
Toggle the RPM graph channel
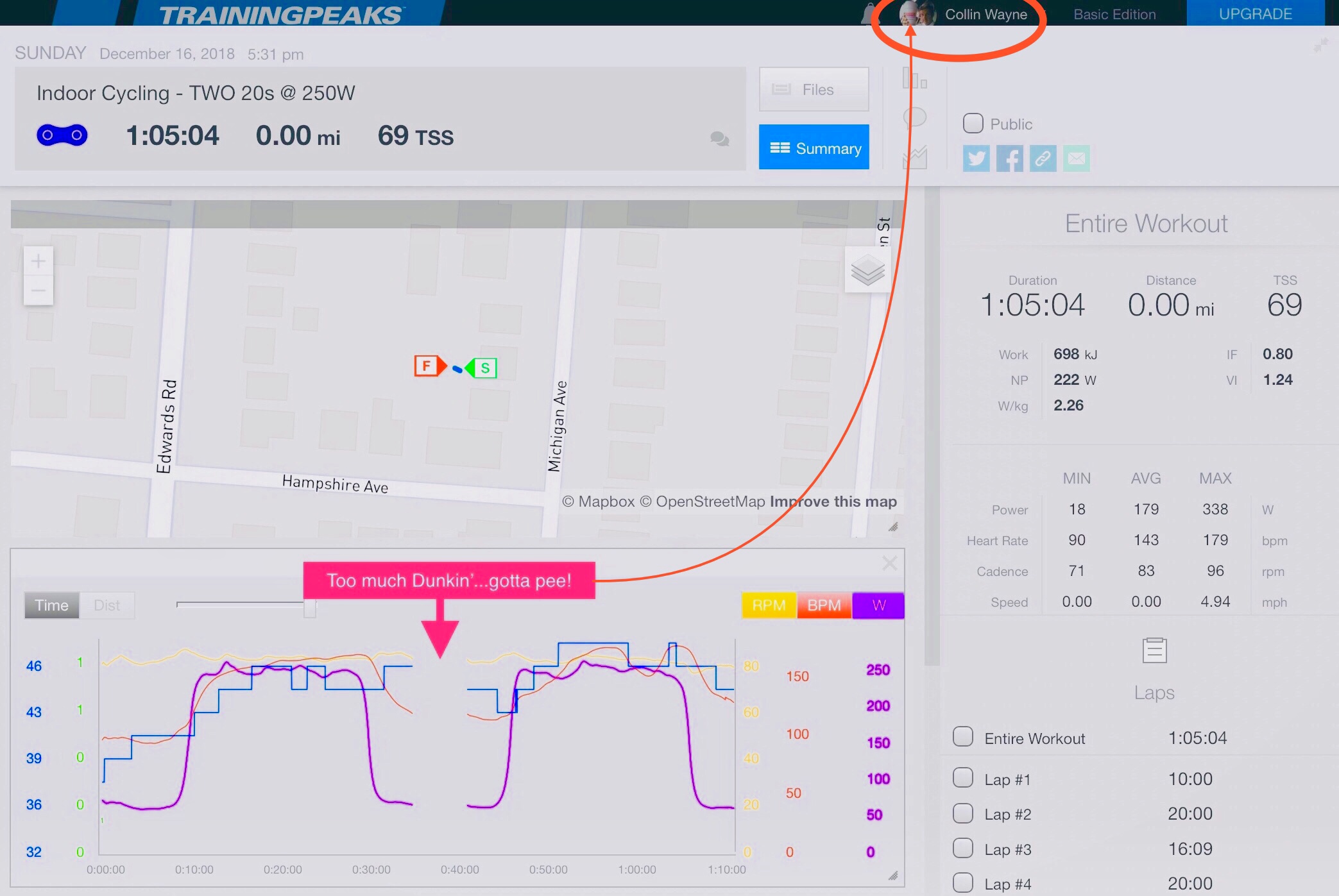pos(769,605)
